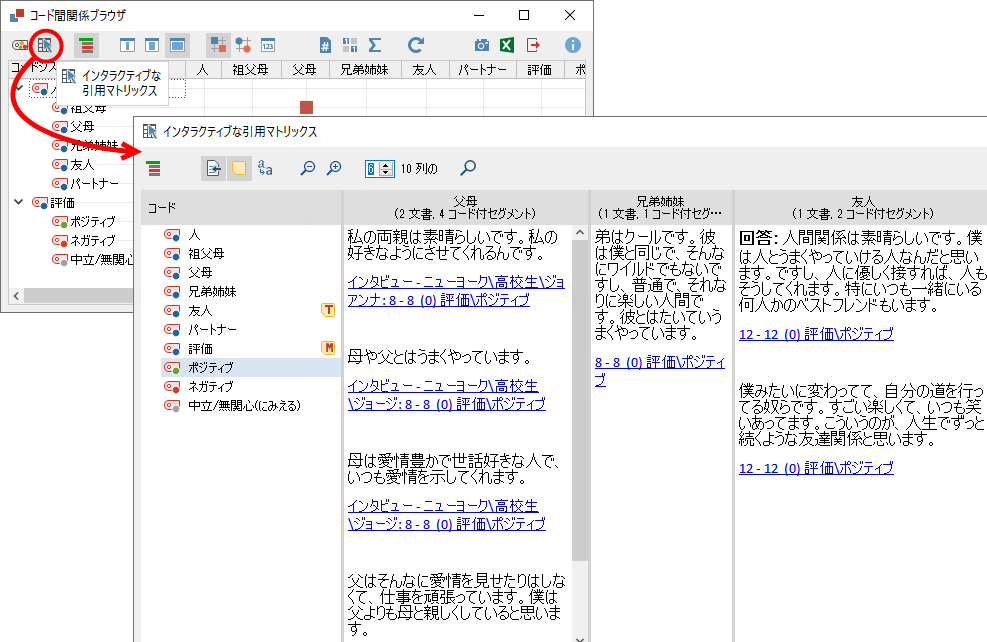This screenshot has height=642, width=987.
Task: Click the 兄弟姉妹 column header in main window
Action: pyautogui.click(x=365, y=69)
